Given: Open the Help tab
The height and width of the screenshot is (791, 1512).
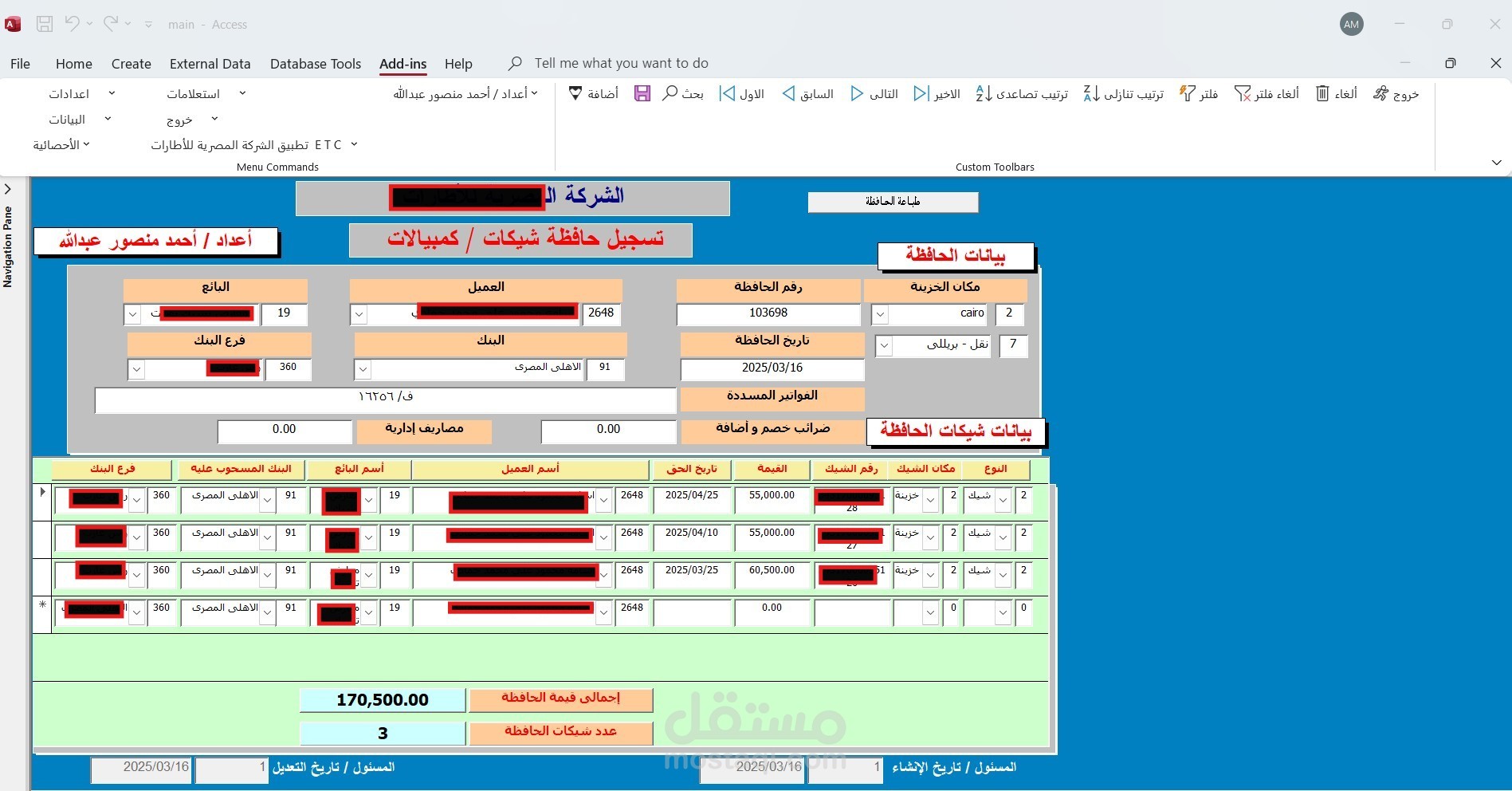Looking at the screenshot, I should click(x=458, y=64).
